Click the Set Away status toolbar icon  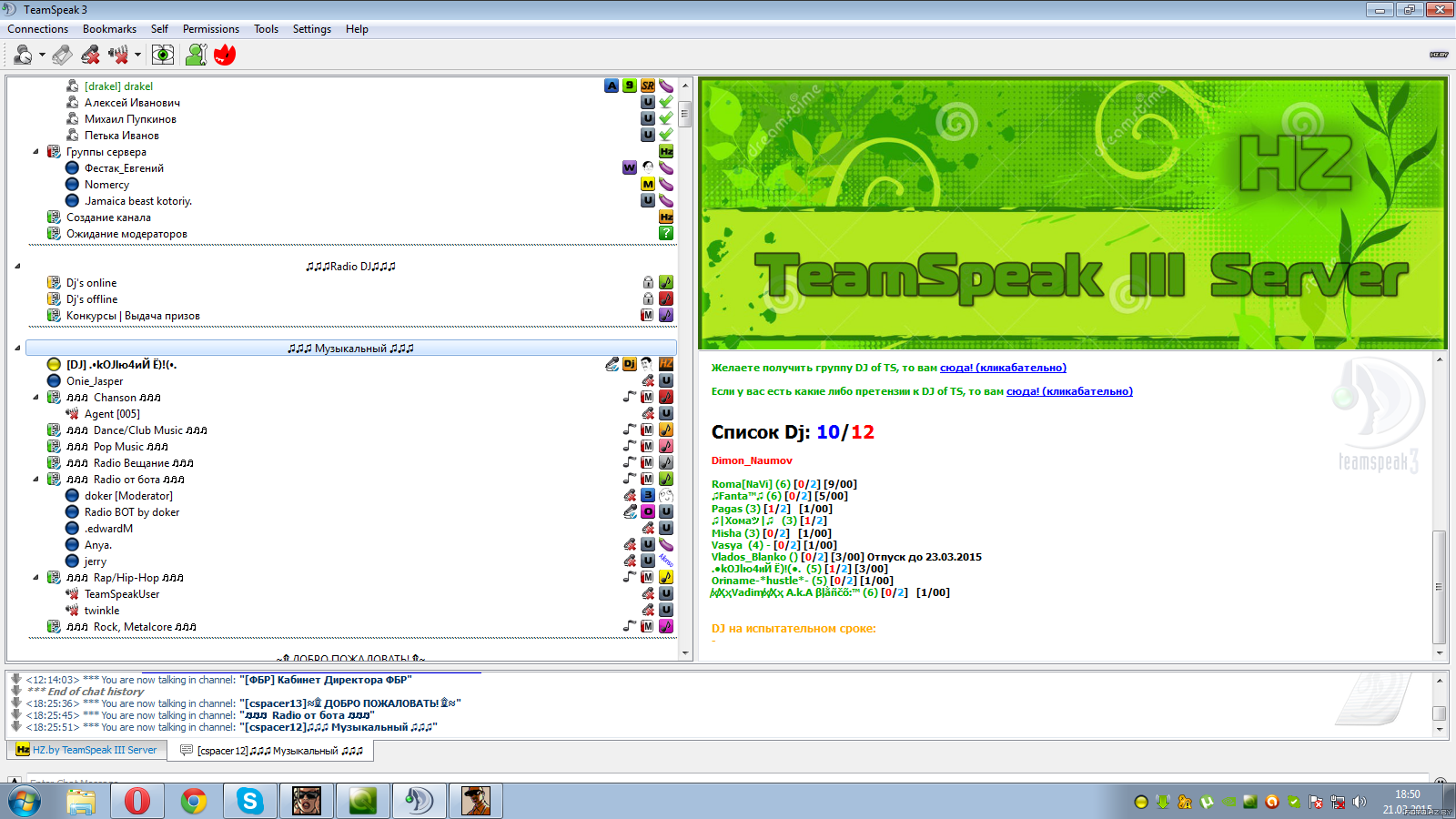pos(23,56)
